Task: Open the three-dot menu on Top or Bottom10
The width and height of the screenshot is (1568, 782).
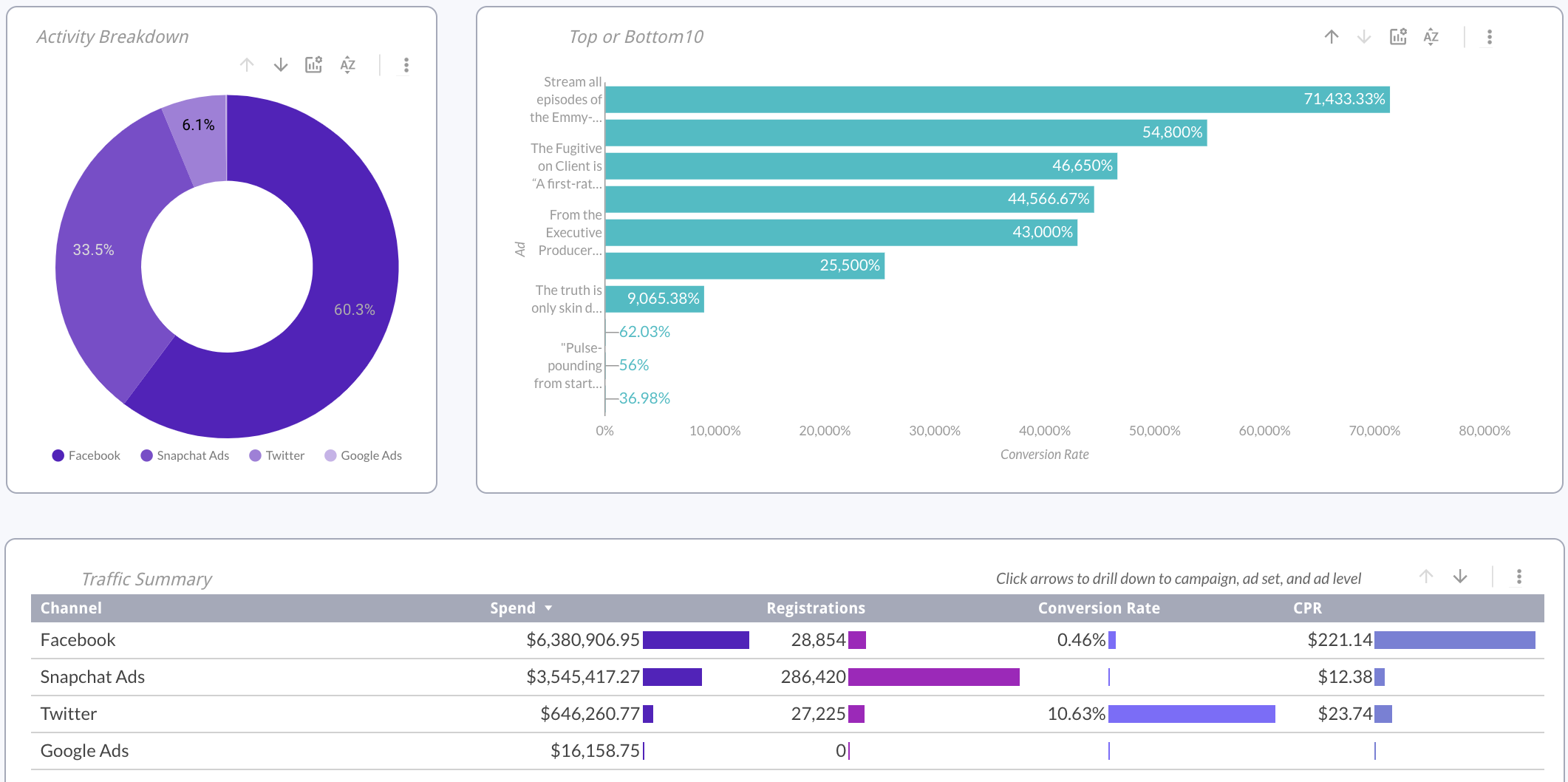Action: click(x=1489, y=36)
